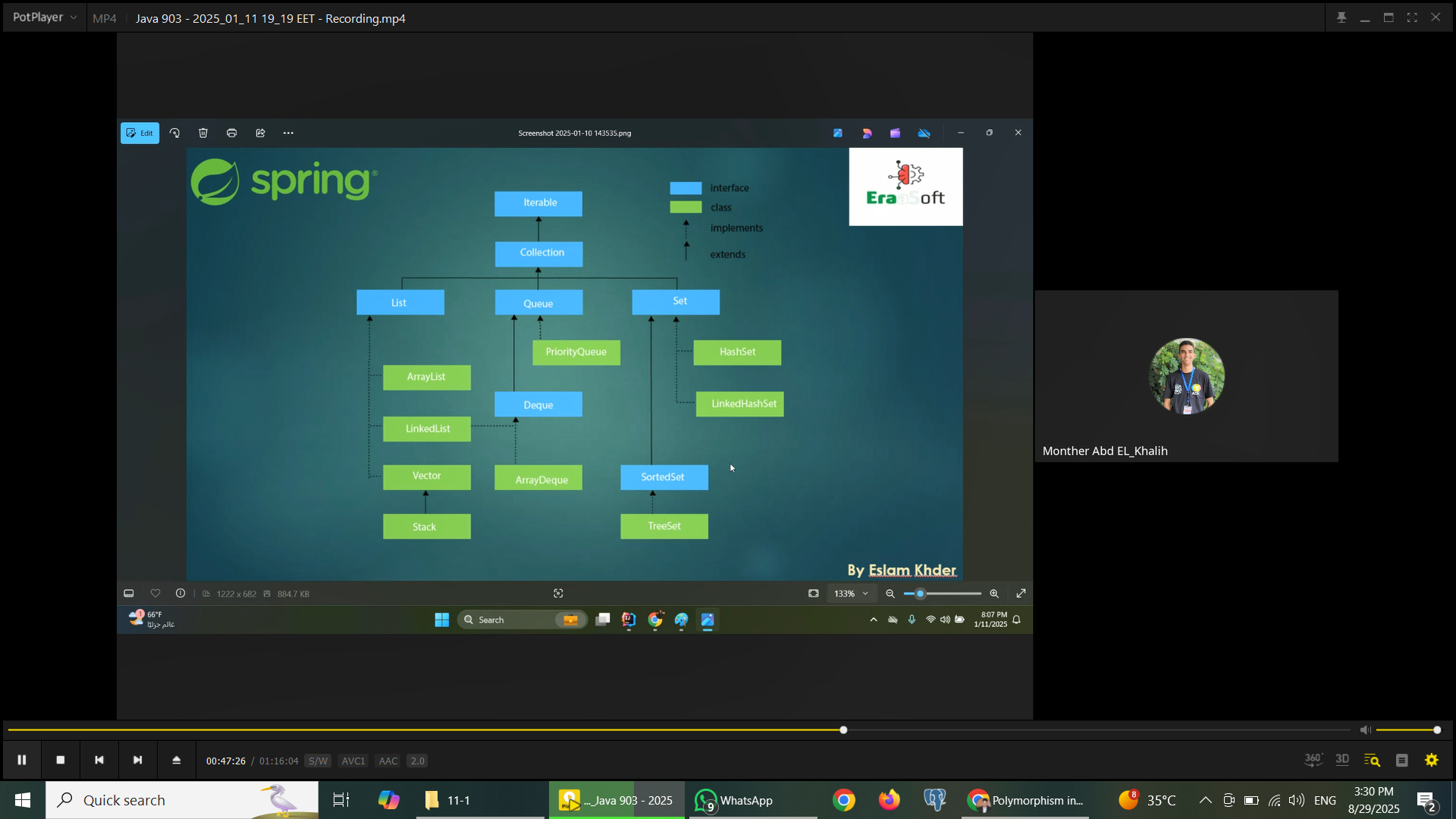Pin the PotPlayer window on top
This screenshot has height=819, width=1456.
1341,17
